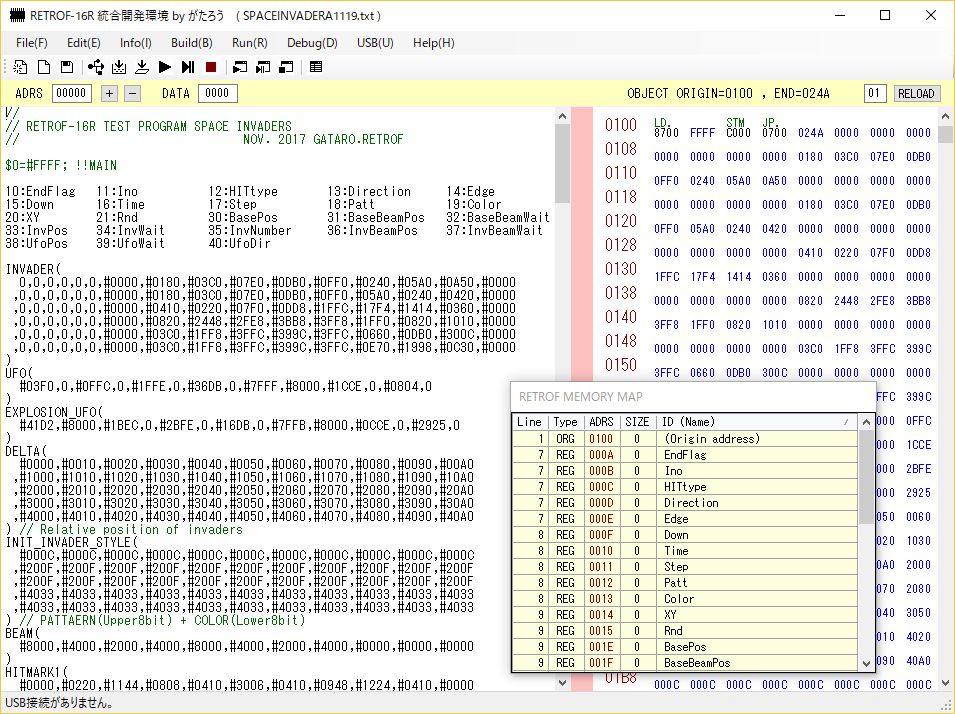Click the USB transfer icon in the toolbar
The image size is (955, 714).
coord(97,67)
